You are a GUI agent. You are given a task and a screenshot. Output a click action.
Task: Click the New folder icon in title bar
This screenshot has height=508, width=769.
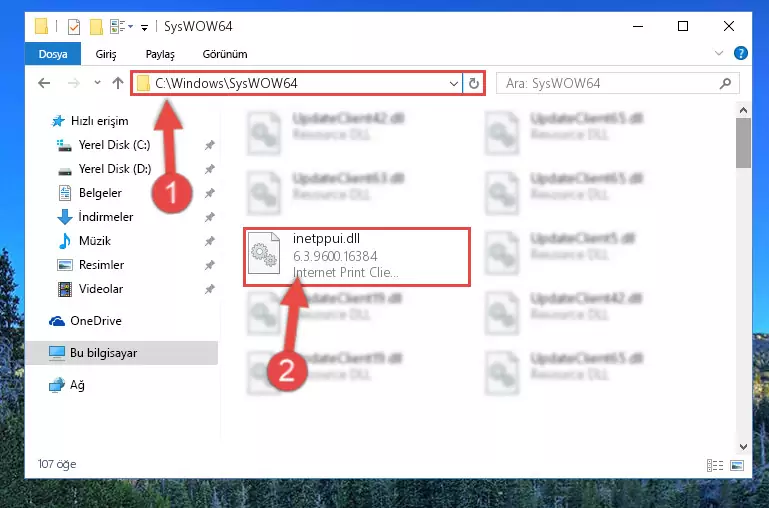96,26
